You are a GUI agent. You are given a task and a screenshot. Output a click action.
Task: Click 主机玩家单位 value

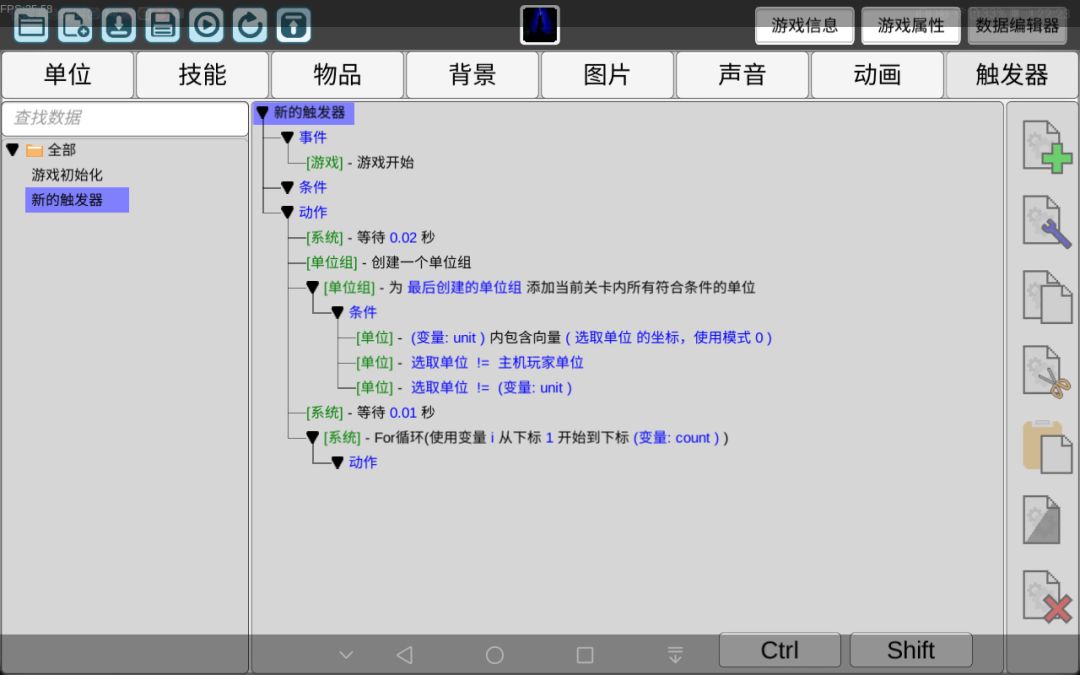click(x=541, y=362)
